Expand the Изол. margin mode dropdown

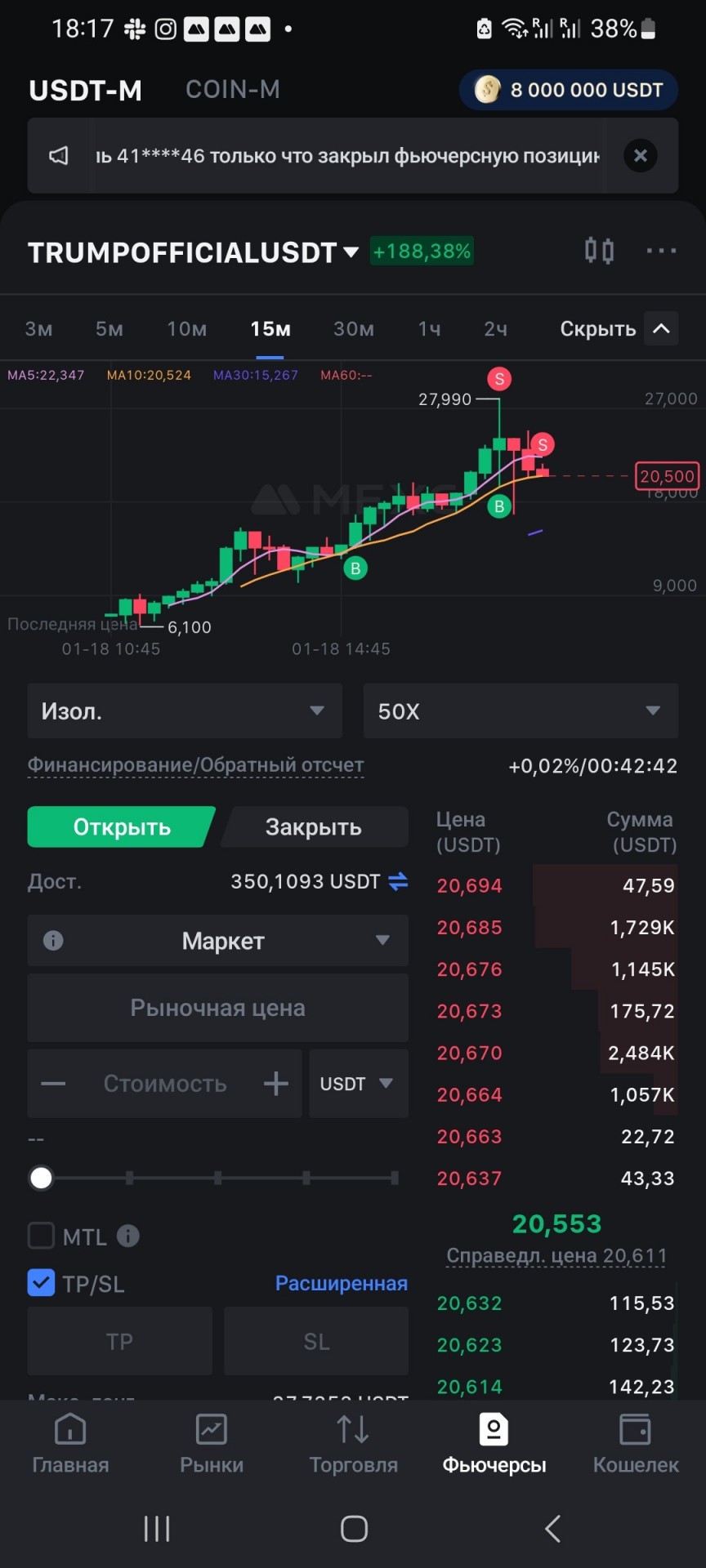(x=185, y=711)
